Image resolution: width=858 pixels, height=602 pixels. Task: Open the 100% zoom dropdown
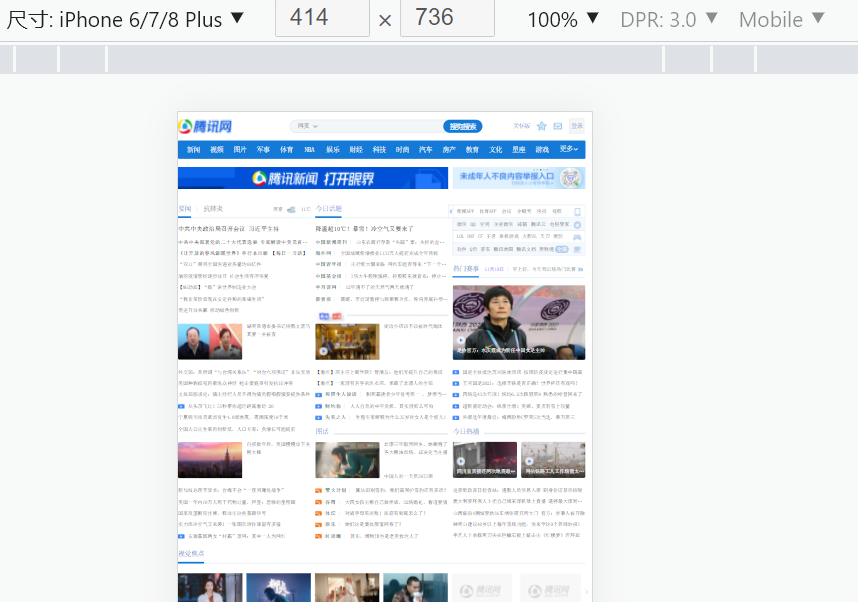coord(563,20)
